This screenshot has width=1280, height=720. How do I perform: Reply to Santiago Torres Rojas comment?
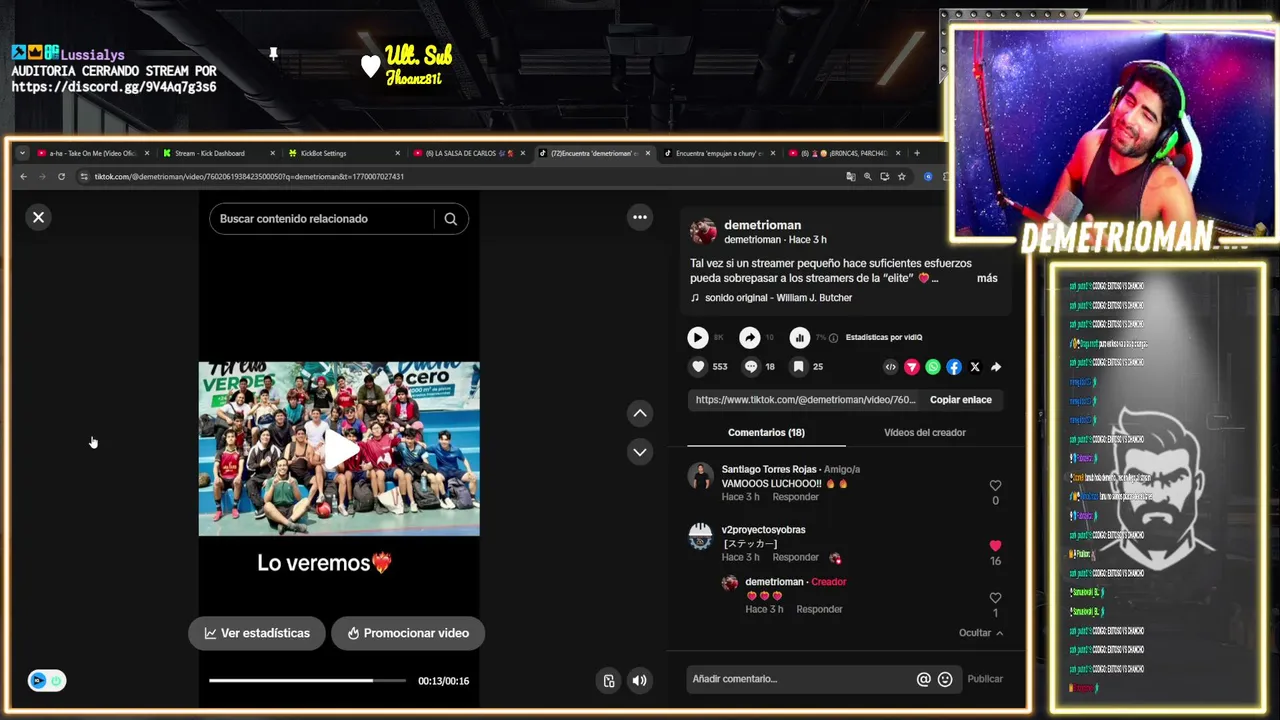click(796, 497)
